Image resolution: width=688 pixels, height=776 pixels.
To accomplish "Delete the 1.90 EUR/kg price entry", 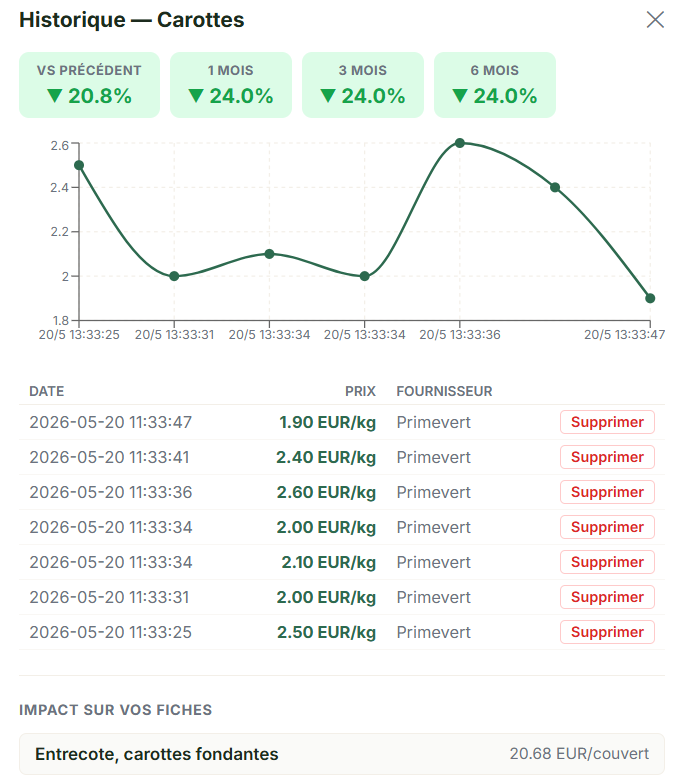I will [x=607, y=422].
